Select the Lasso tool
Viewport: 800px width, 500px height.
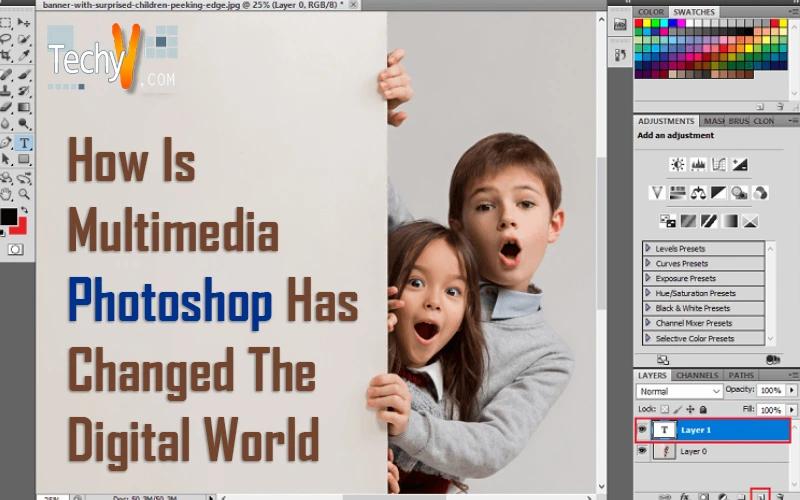pyautogui.click(x=6, y=39)
